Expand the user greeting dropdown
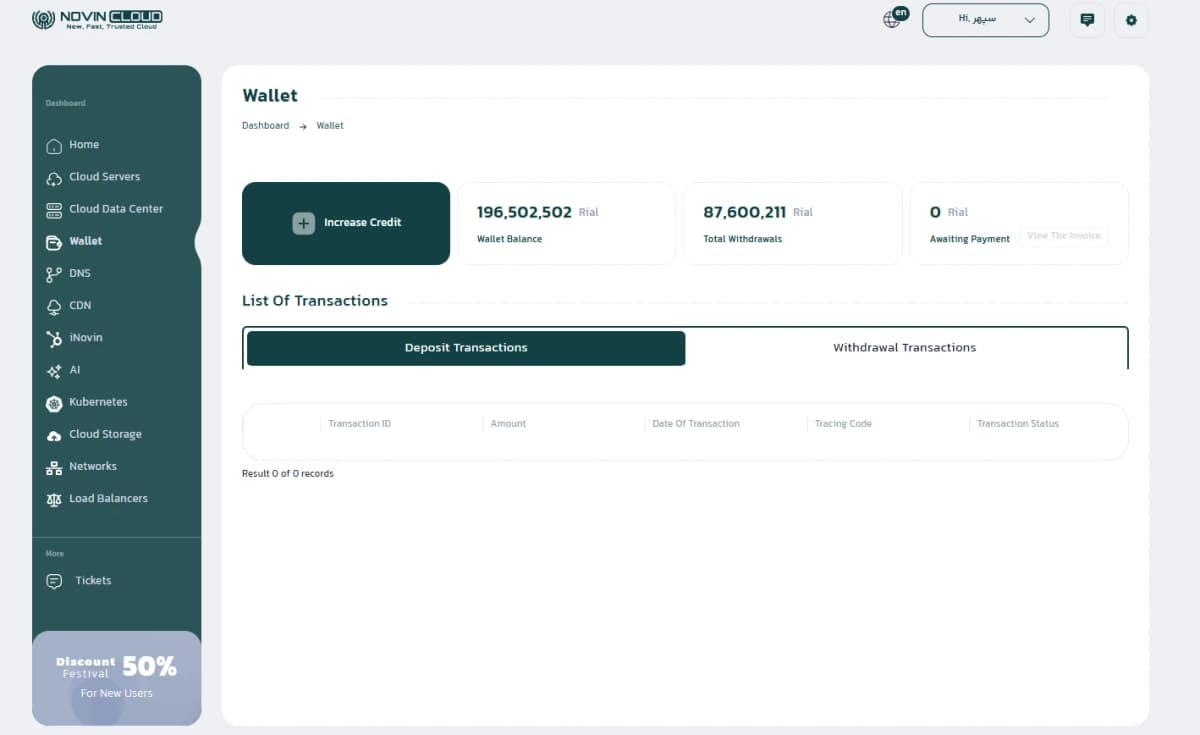The image size is (1200, 735). click(985, 20)
